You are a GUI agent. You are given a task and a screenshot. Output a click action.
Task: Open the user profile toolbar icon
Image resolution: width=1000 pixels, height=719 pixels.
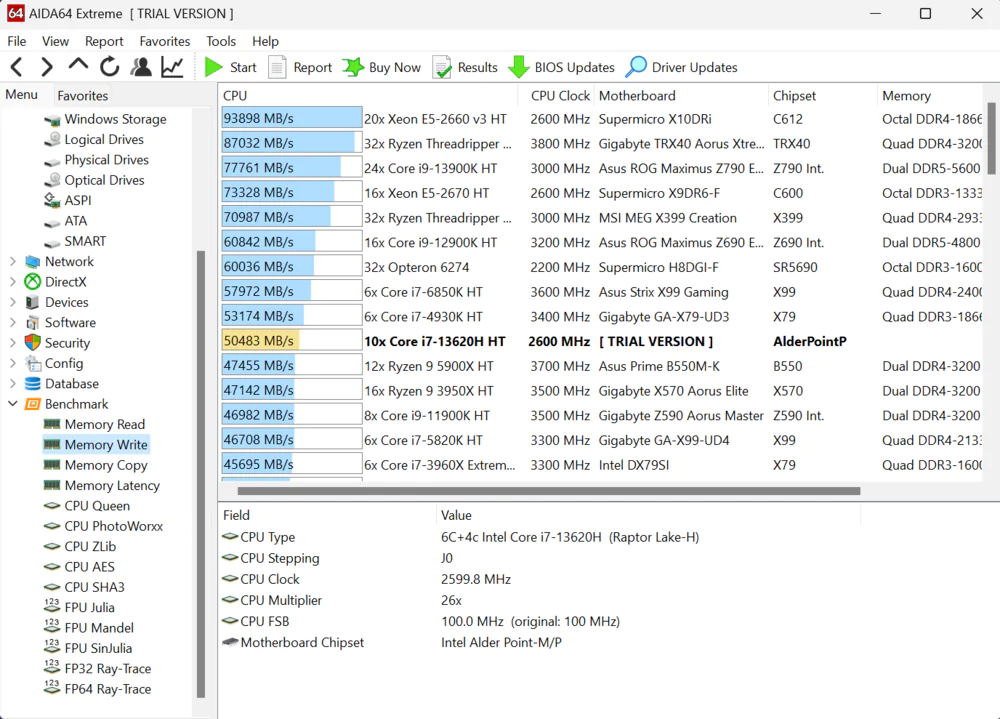coord(141,67)
